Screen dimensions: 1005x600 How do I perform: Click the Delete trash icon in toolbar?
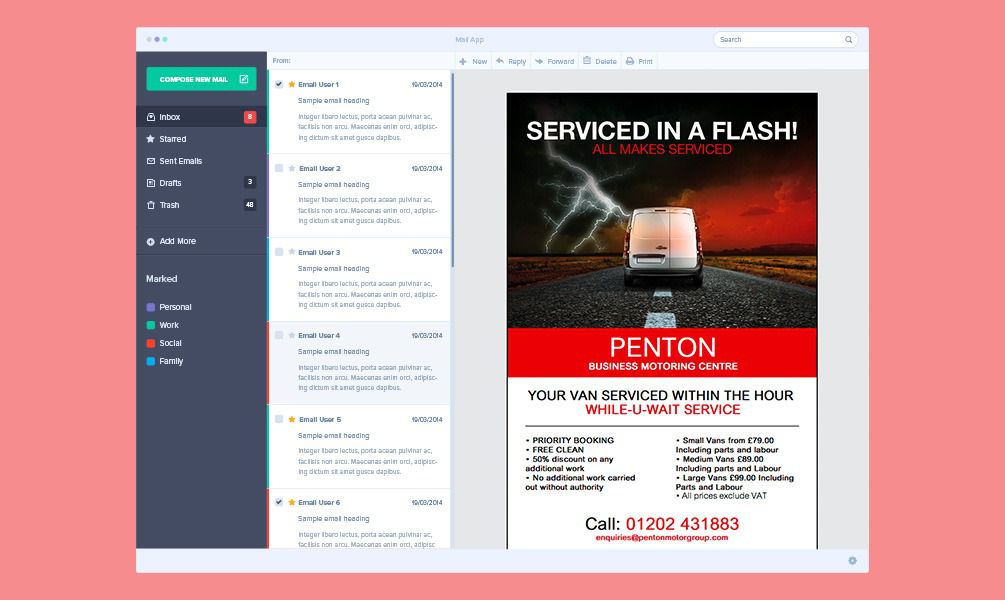tap(586, 60)
